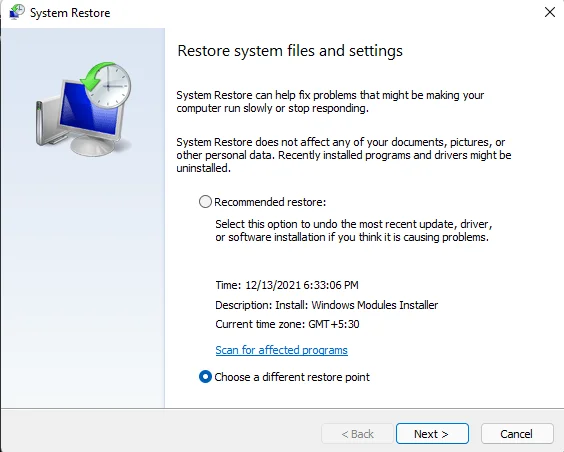Click the empty blue left sidebar panel

point(83,280)
